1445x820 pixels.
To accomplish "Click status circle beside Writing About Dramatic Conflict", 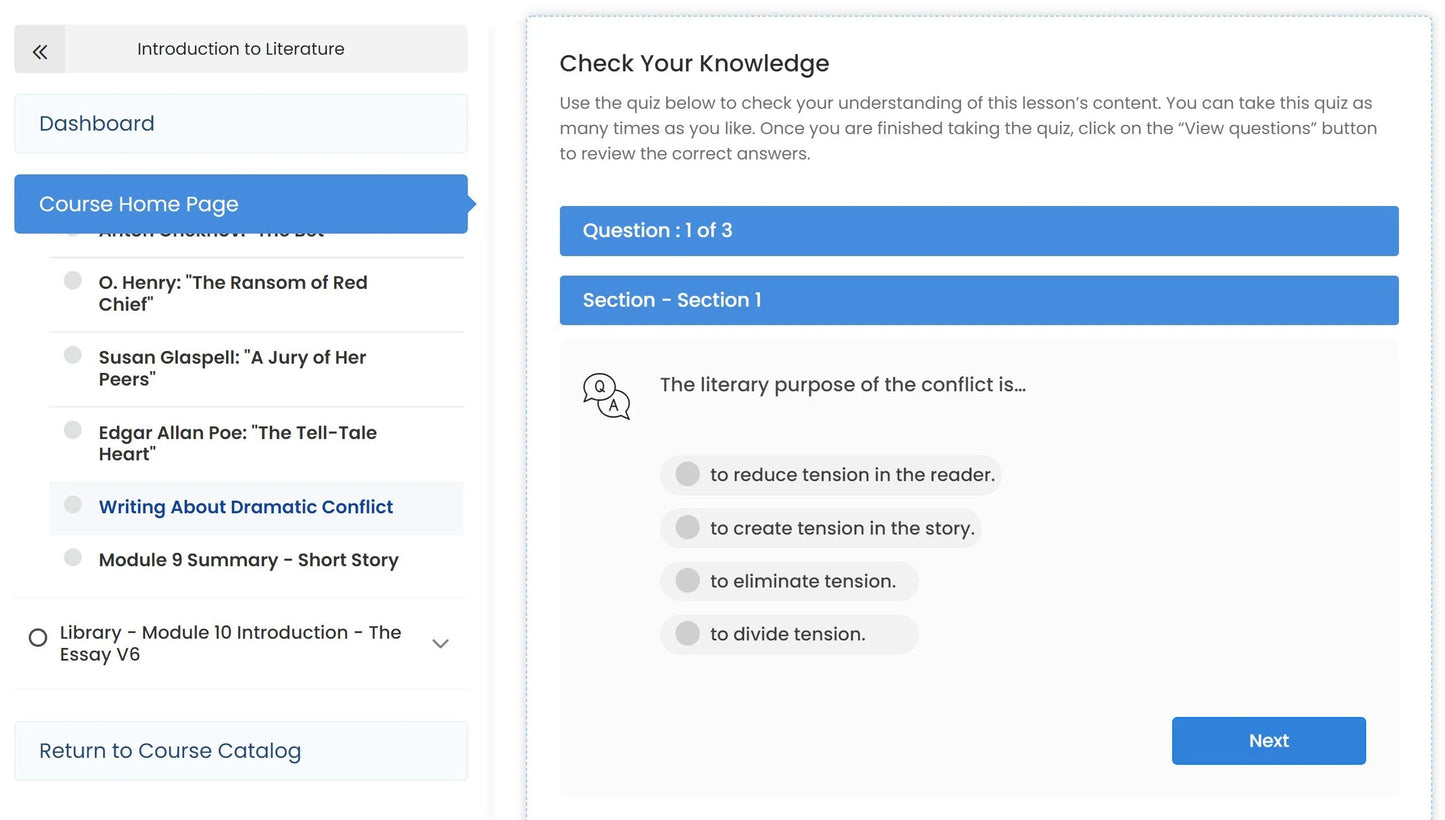I will (x=73, y=505).
